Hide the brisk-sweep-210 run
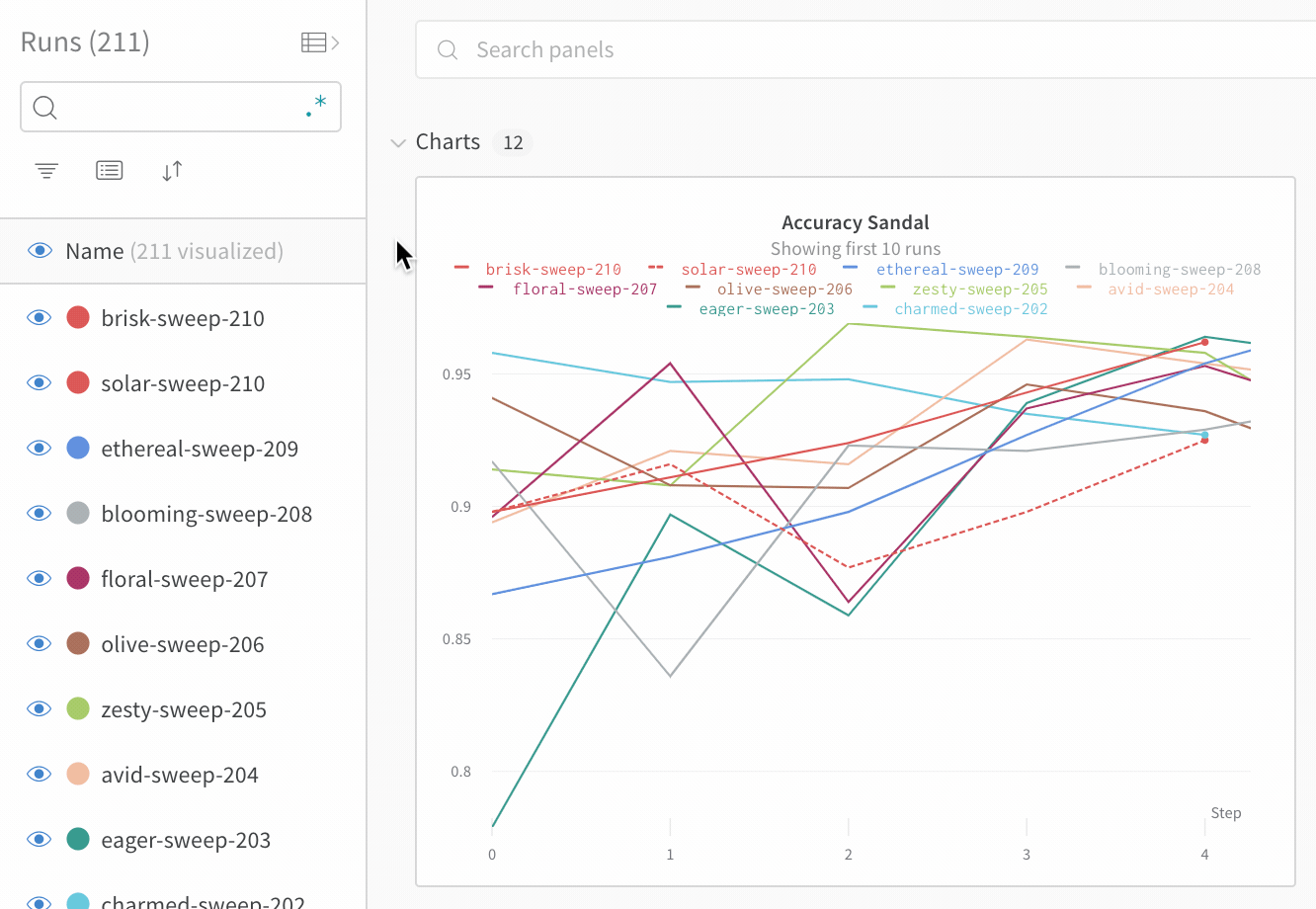 (x=39, y=316)
